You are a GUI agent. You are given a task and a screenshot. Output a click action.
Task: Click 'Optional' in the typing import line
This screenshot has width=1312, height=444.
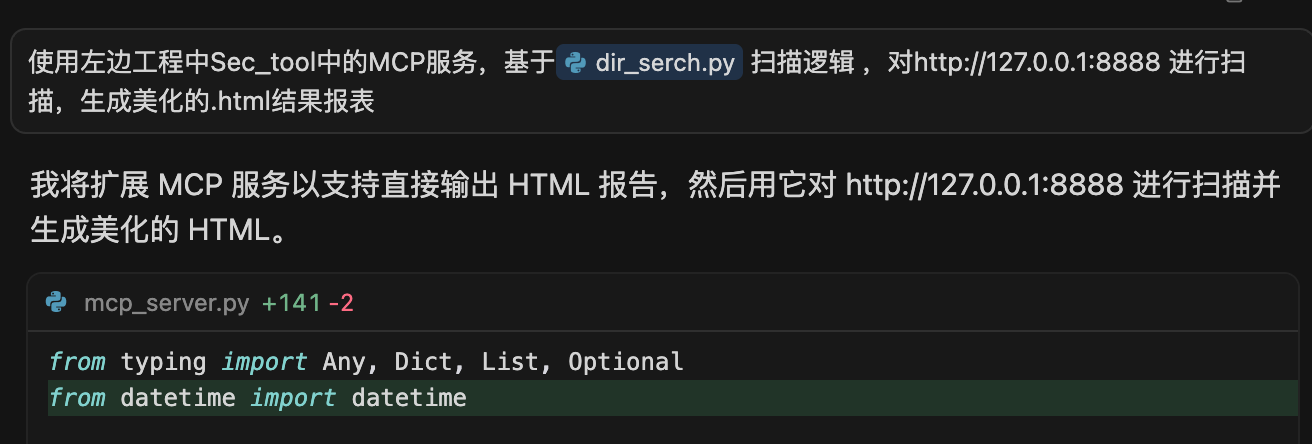[x=626, y=361]
